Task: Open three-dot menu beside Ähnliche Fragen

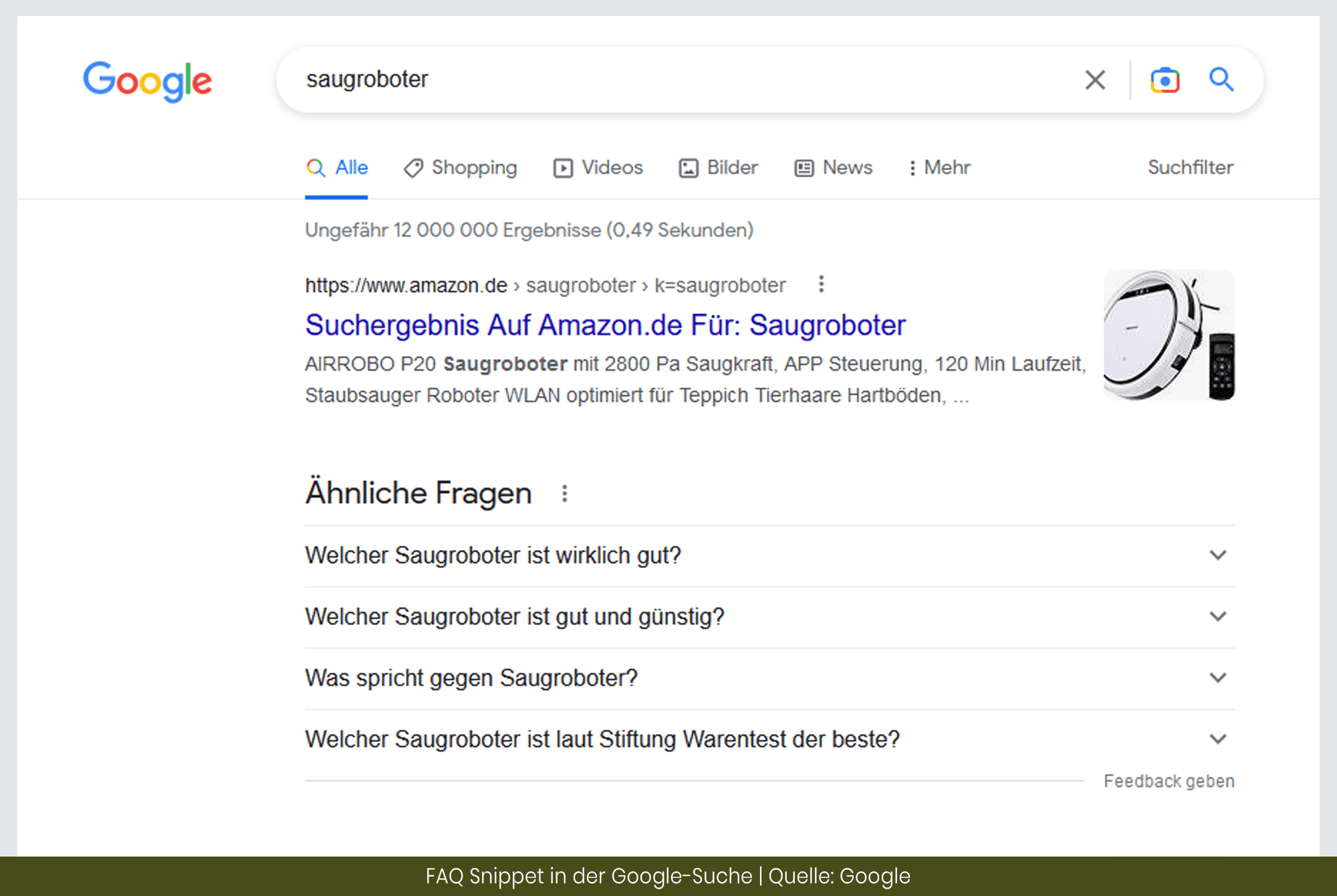Action: [565, 494]
